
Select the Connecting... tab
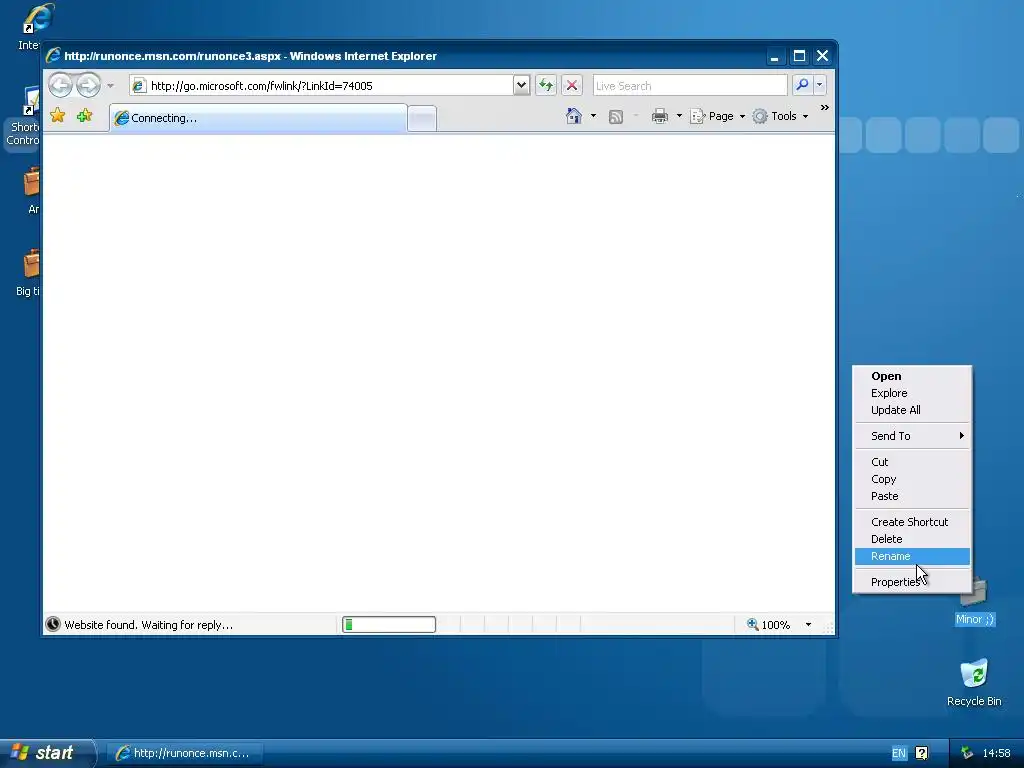(x=258, y=118)
